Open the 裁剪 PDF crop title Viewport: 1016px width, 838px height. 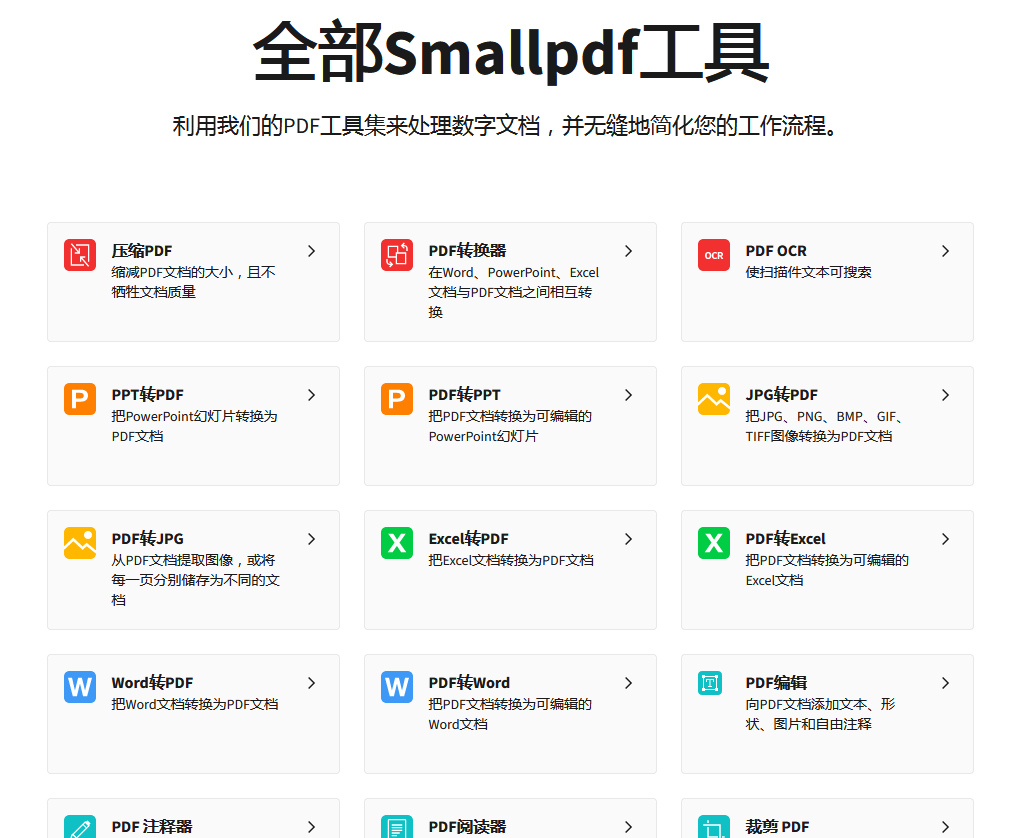coord(777,827)
